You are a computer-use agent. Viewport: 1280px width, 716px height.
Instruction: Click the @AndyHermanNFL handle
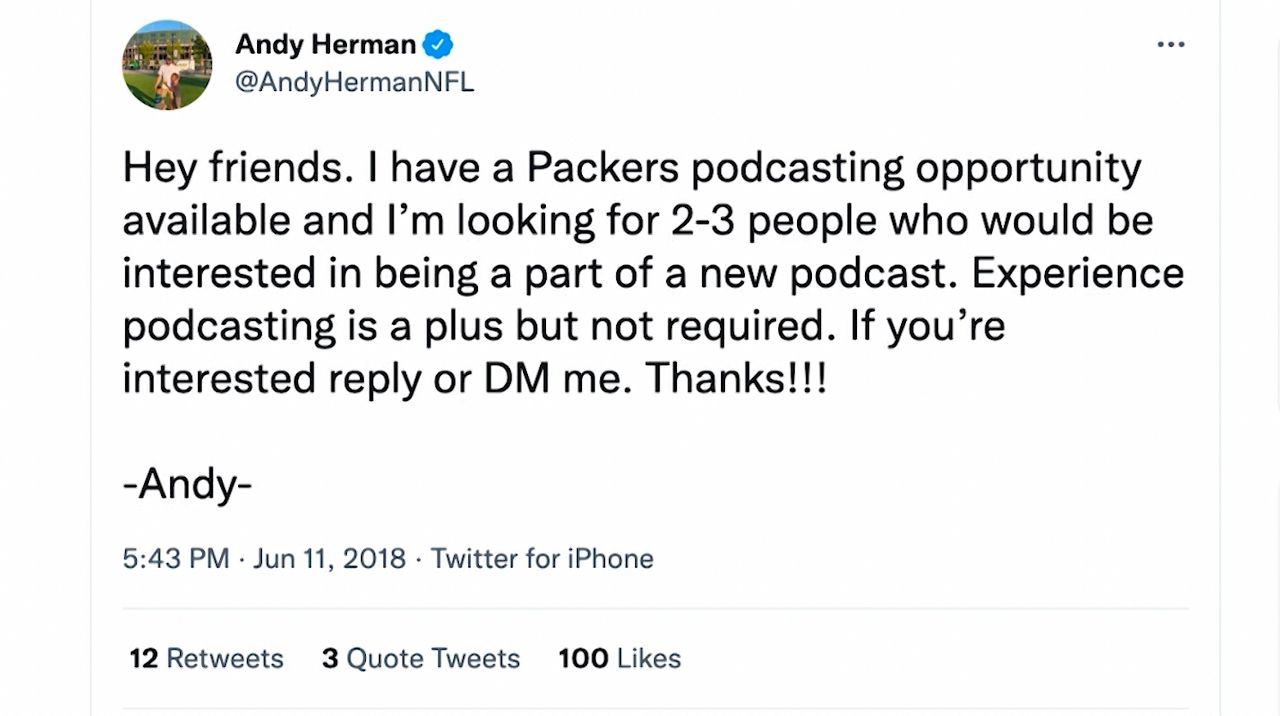(355, 83)
